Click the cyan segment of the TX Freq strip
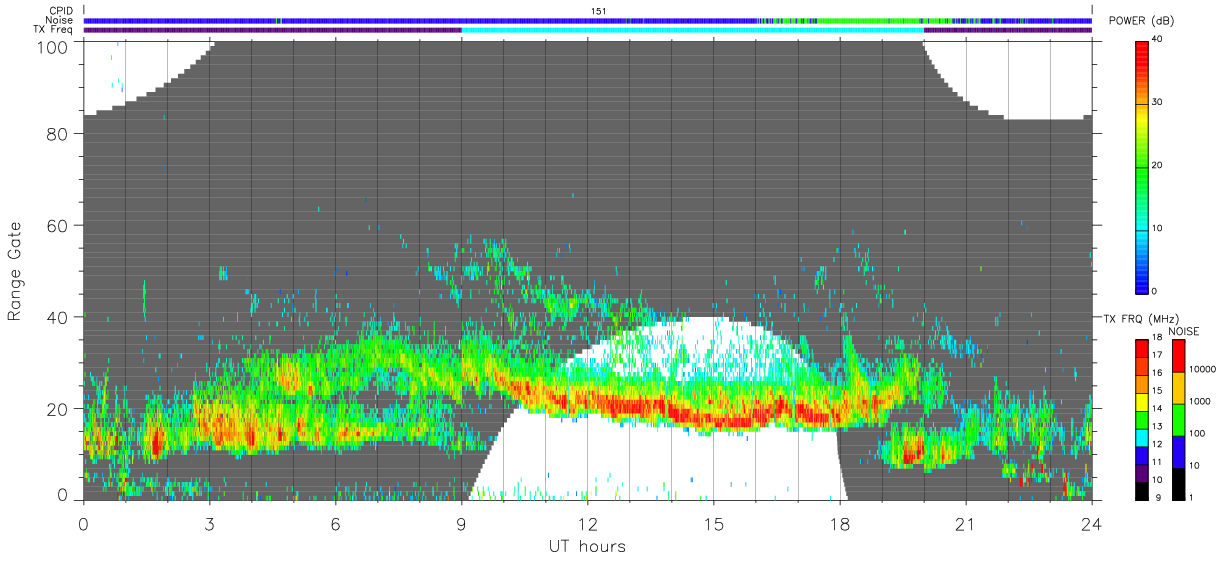The image size is (1228, 567). click(x=692, y=30)
